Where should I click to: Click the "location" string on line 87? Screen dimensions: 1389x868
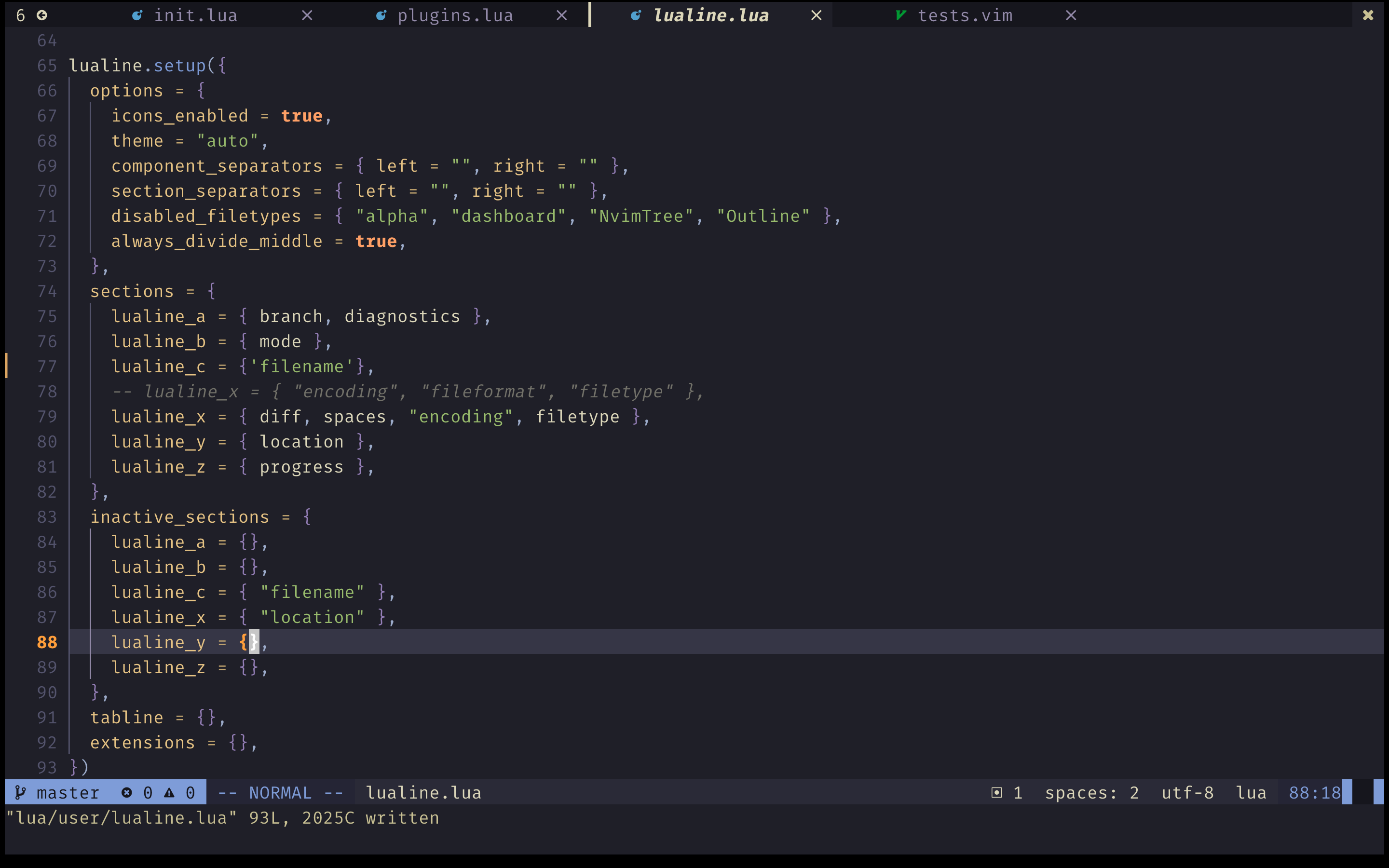(312, 617)
